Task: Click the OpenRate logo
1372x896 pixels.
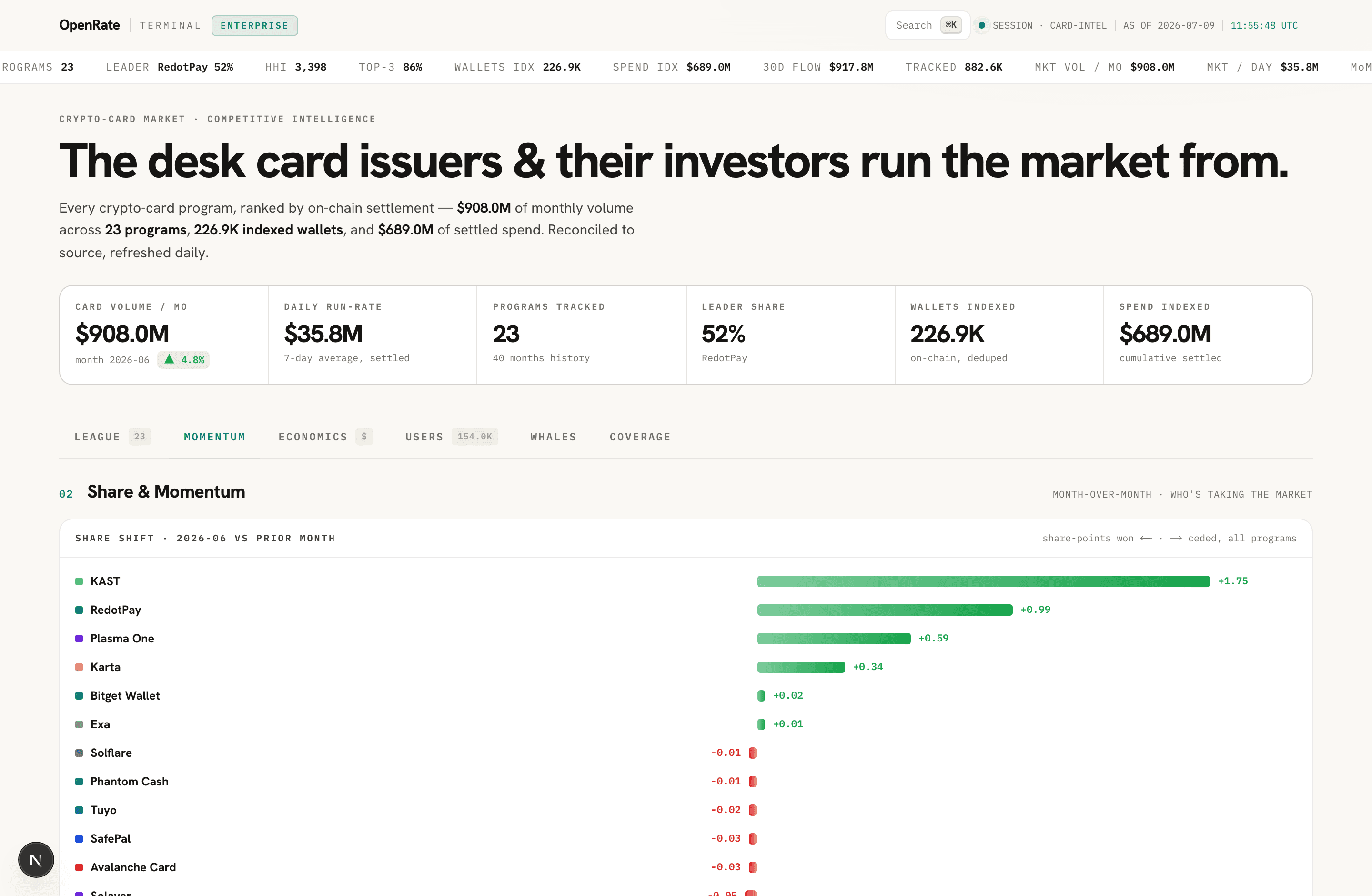Action: [x=90, y=25]
